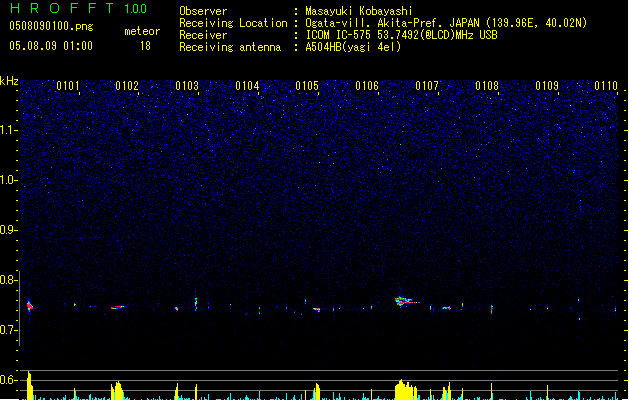Click the kHz axis unit label
The width and height of the screenshot is (629, 400).
click(x=9, y=81)
